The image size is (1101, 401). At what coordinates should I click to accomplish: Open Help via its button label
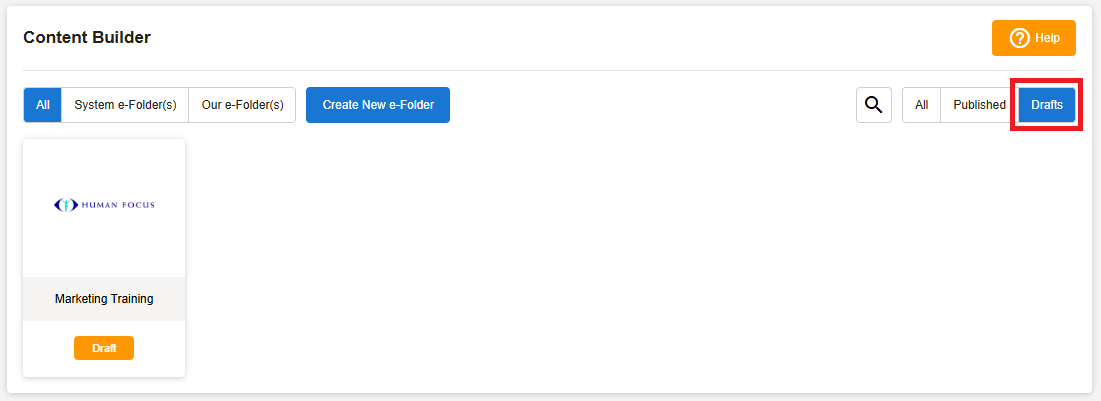[1047, 38]
